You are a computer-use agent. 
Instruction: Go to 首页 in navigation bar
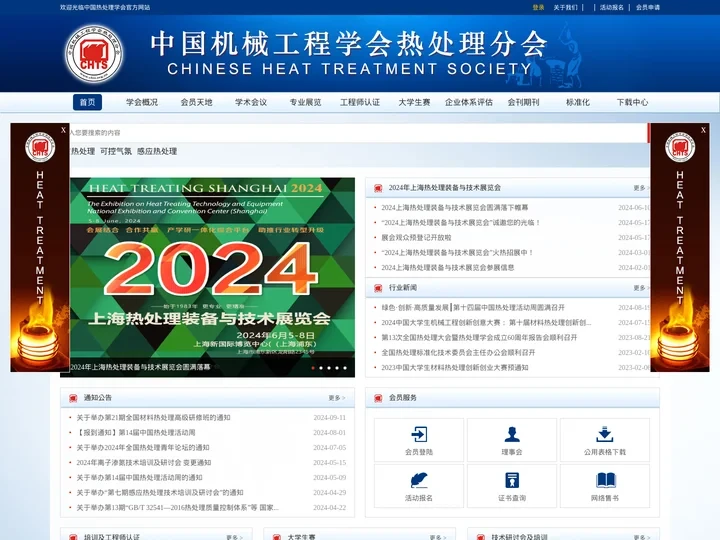coord(87,102)
